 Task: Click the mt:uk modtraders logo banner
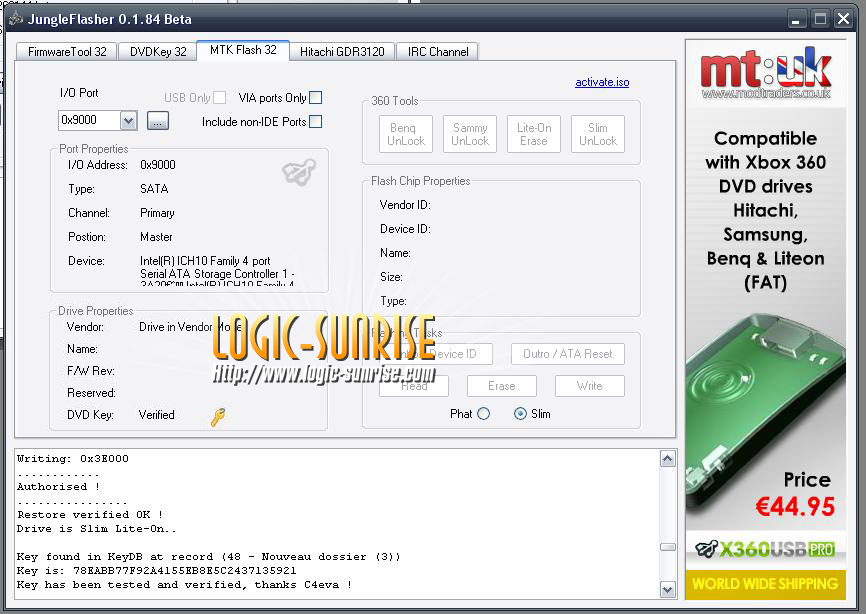click(765, 73)
